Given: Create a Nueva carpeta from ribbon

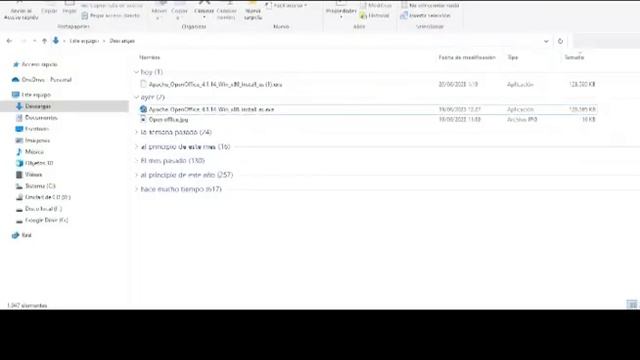Looking at the screenshot, I should 253,11.
